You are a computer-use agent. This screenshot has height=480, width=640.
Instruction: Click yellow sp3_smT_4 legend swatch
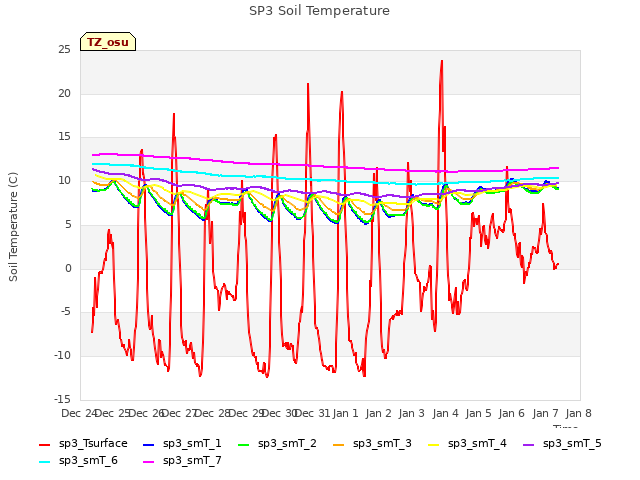tap(434, 445)
